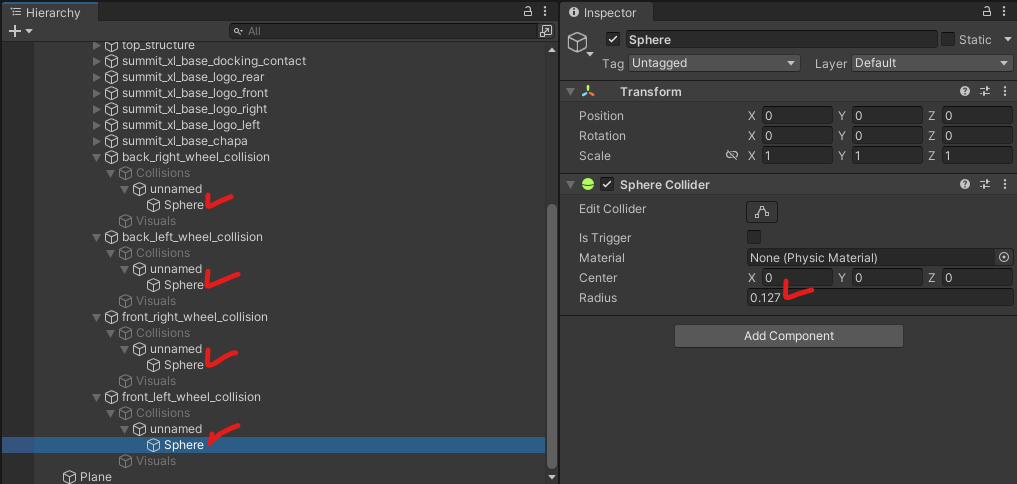Open Transform component presets icon
Viewport: 1017px width, 484px height.
[985, 91]
